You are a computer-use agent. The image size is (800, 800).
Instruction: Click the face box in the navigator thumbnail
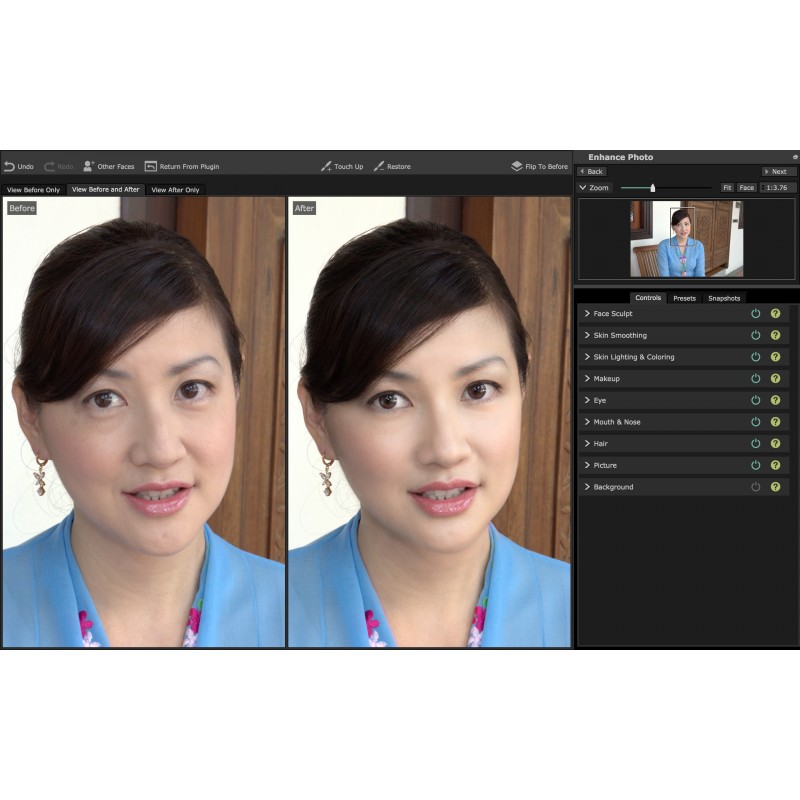683,227
